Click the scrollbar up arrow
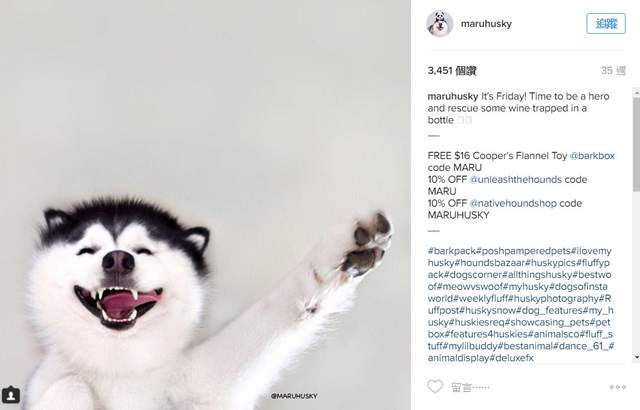Screen dimensions: 640x410 636,92
